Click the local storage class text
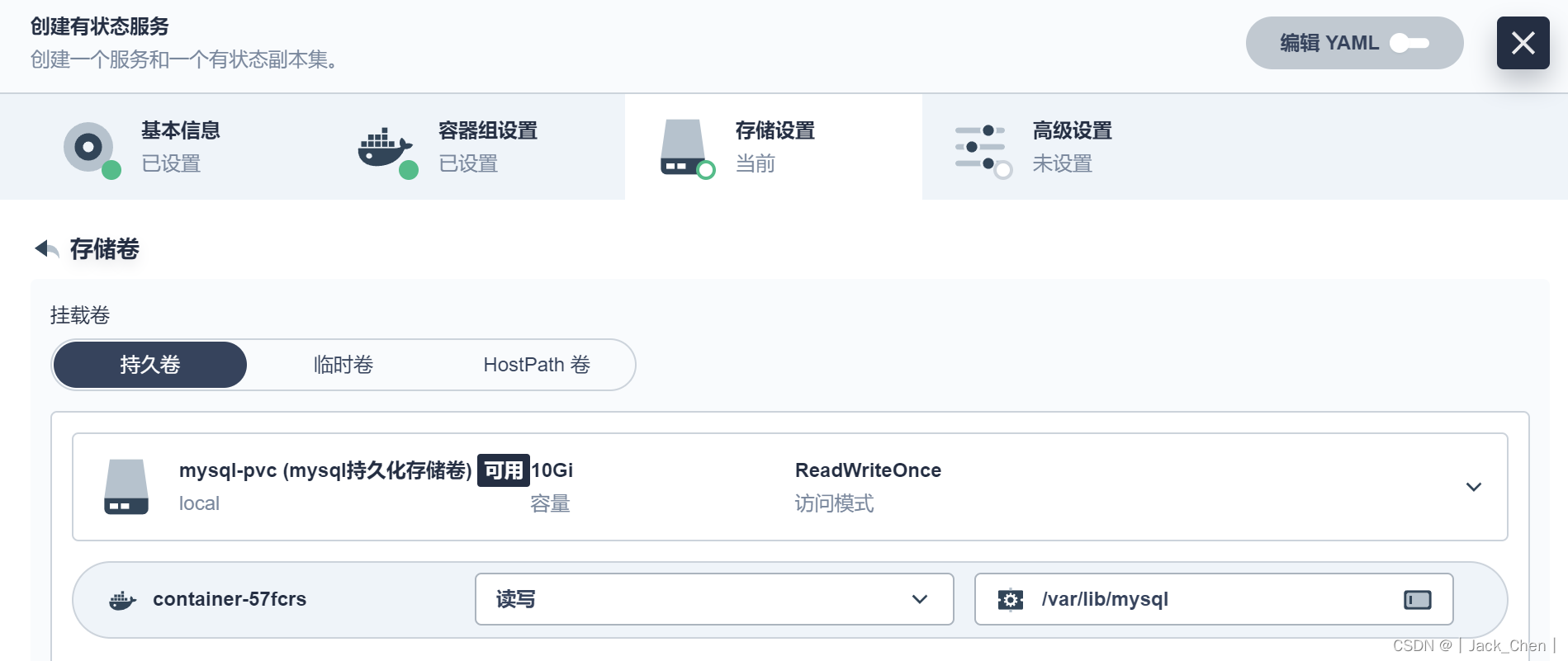1568x661 pixels. 199,503
